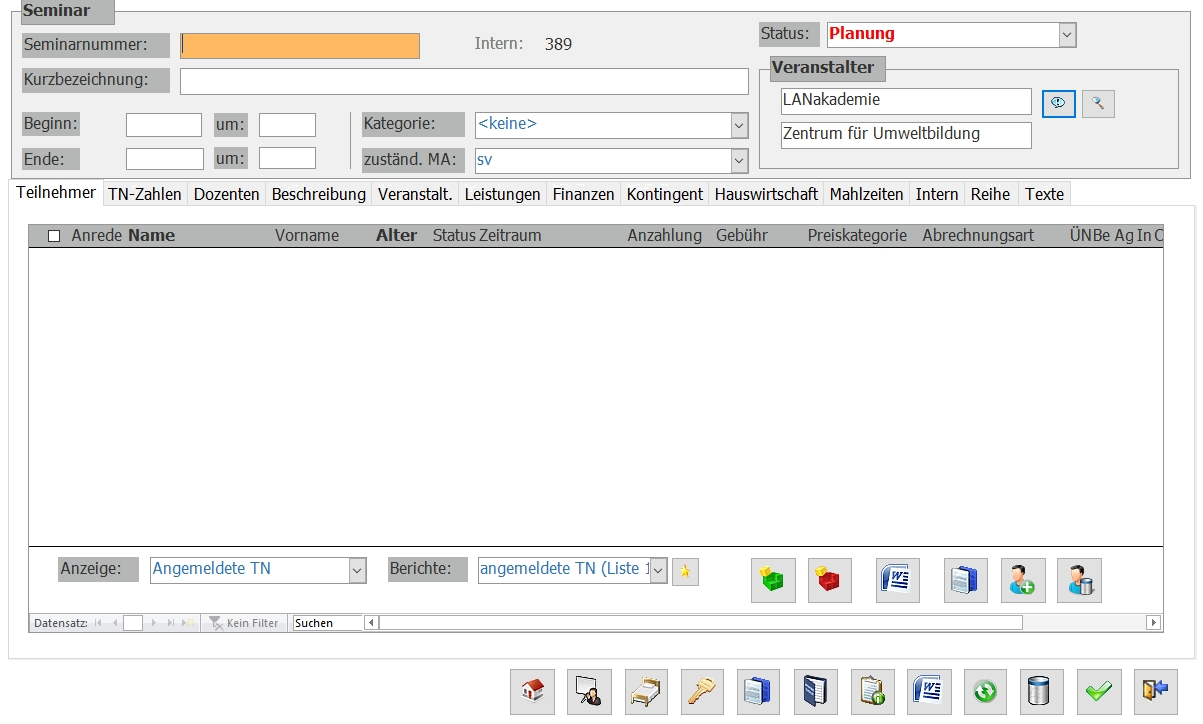Sort the list by the Name column header

(151, 236)
